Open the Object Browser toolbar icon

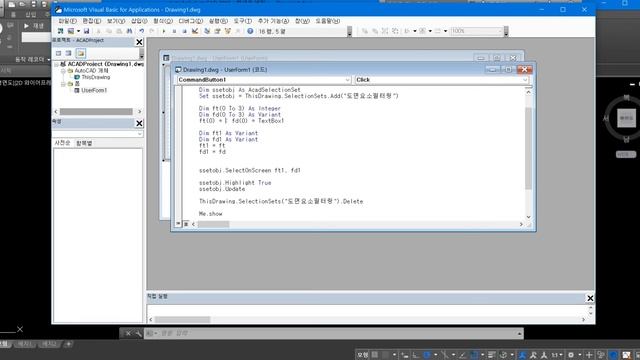point(228,31)
